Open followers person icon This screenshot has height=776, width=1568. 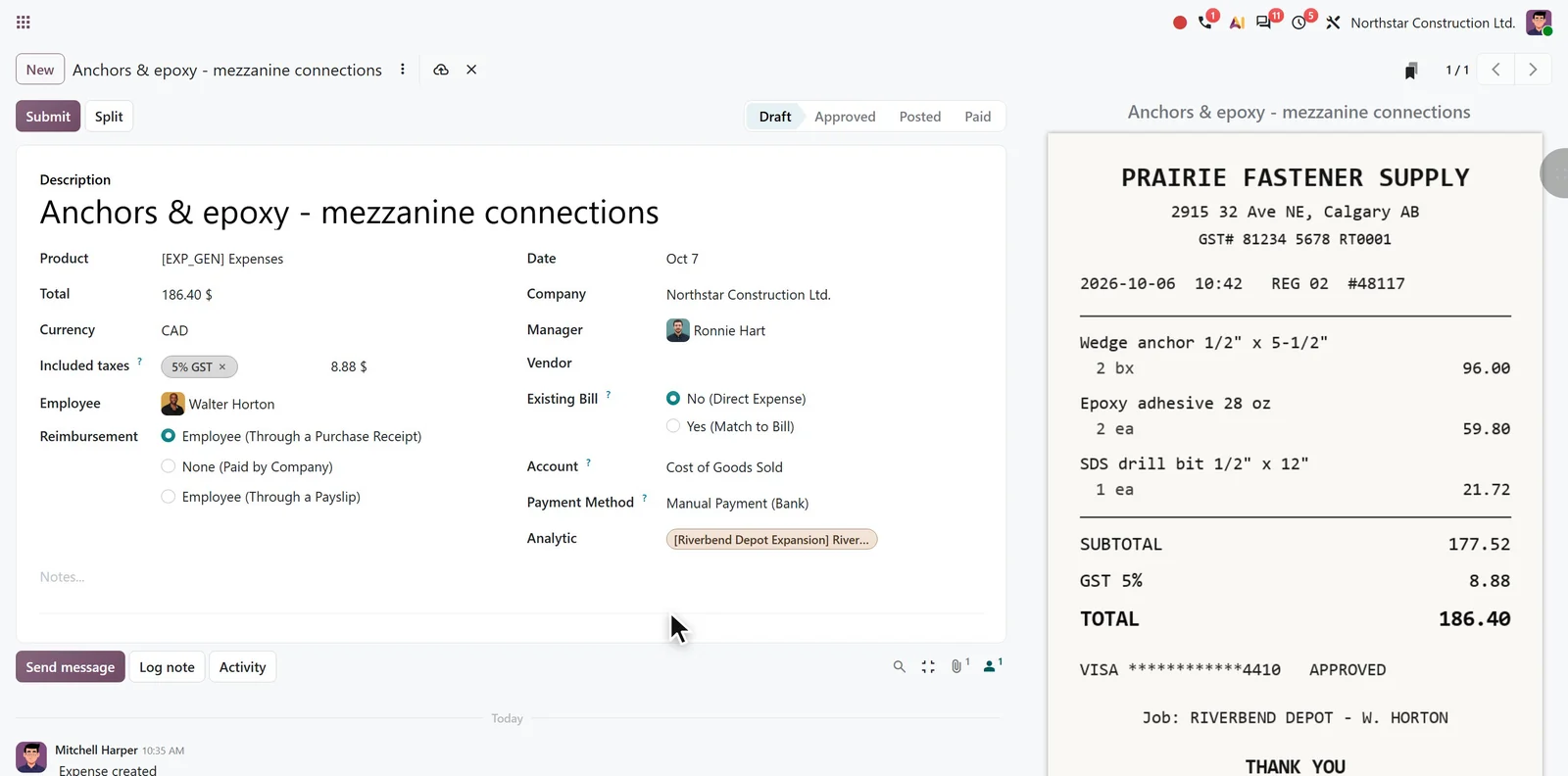point(992,665)
